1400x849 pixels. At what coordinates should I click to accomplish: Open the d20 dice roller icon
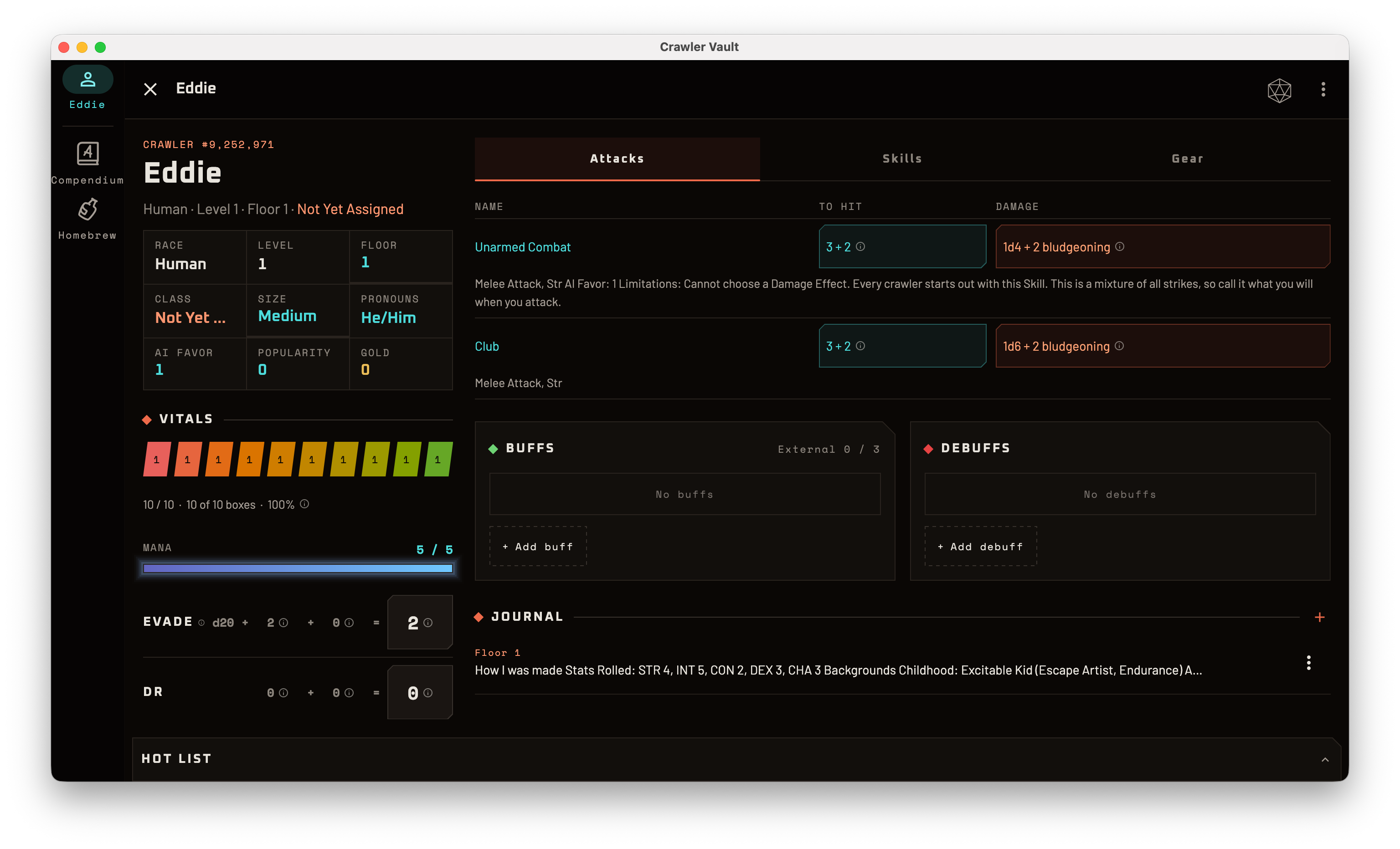click(x=1279, y=90)
